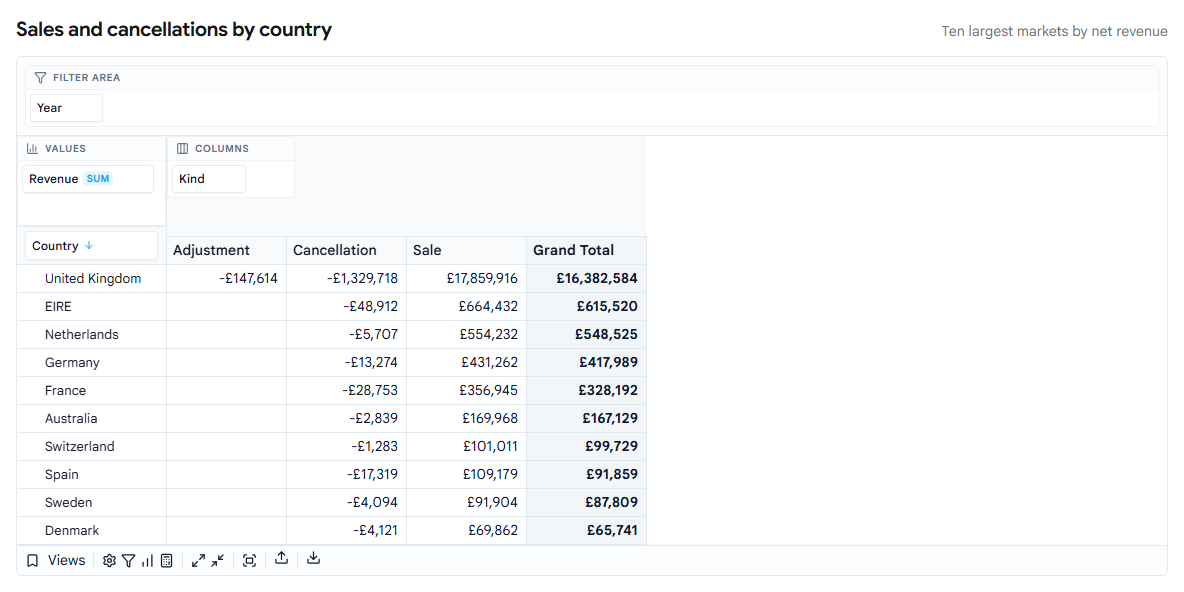Click the Adjustment column header
The image size is (1184, 592).
227,250
